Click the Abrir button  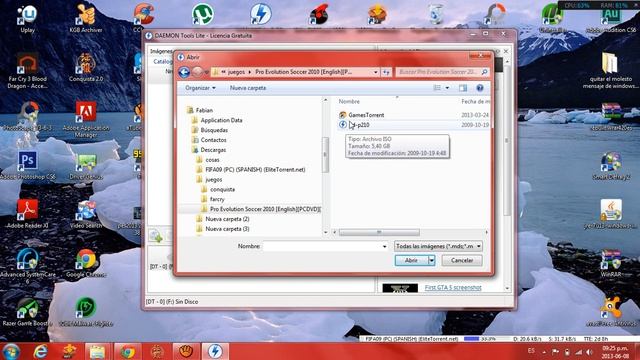click(411, 260)
